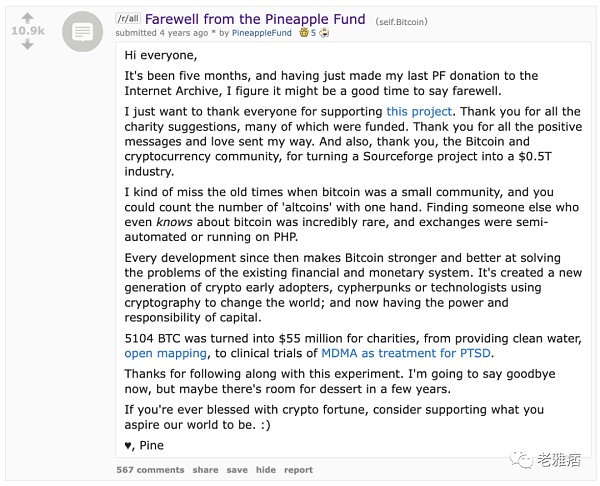Open 'MDMA as treatment for PTSD' link
600x486 pixels.
(x=407, y=353)
